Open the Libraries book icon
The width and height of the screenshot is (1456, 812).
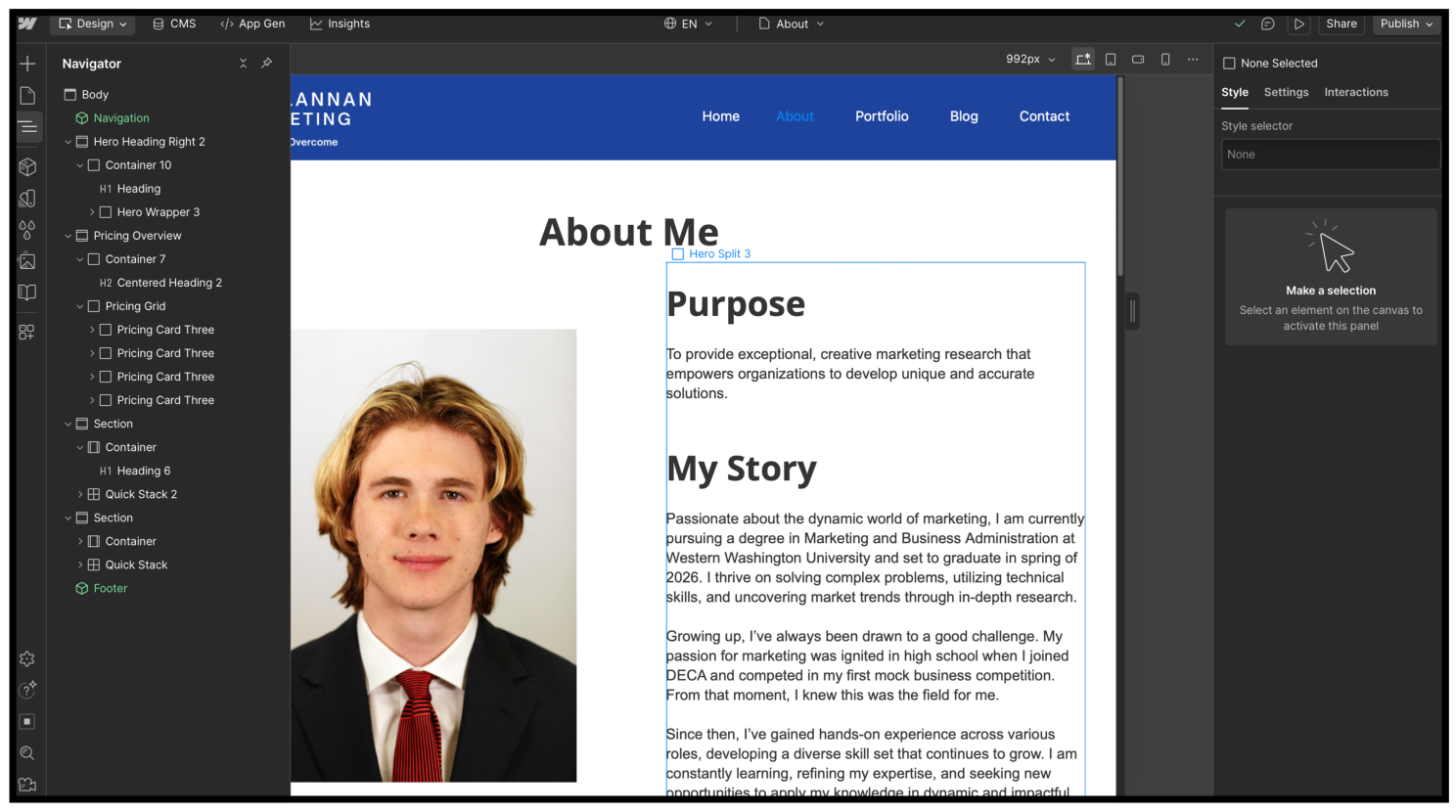(x=27, y=293)
